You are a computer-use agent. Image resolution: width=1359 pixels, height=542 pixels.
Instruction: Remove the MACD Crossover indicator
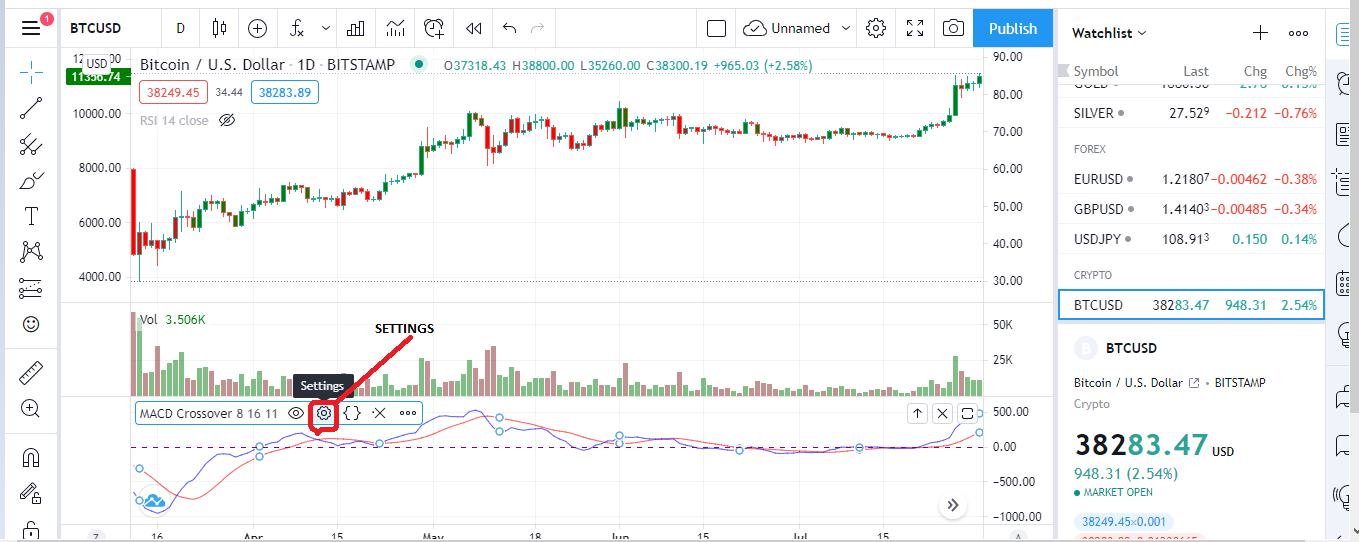click(x=379, y=412)
